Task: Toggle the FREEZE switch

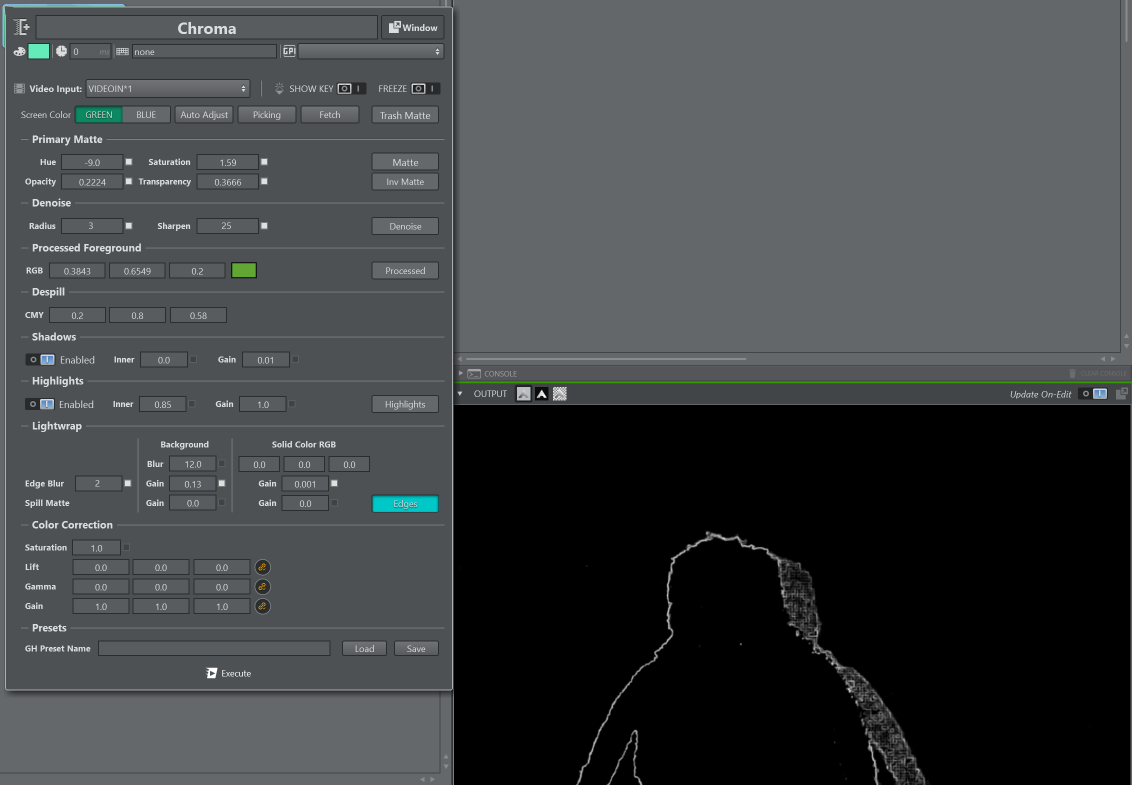Action: click(425, 89)
